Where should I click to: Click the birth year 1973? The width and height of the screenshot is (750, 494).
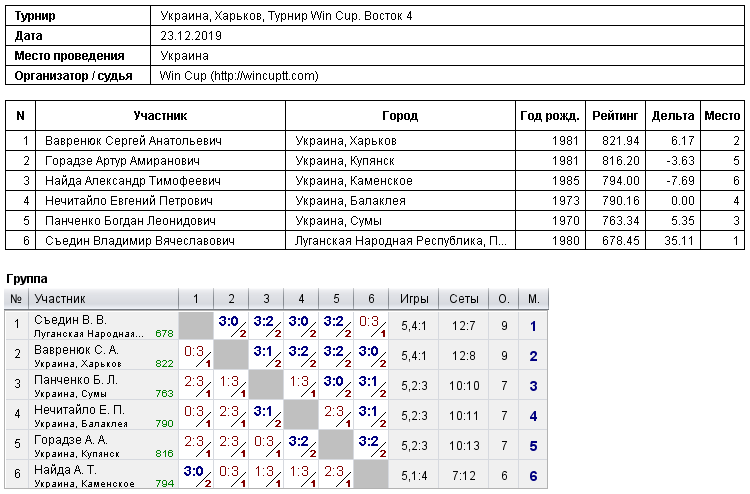[x=565, y=201]
